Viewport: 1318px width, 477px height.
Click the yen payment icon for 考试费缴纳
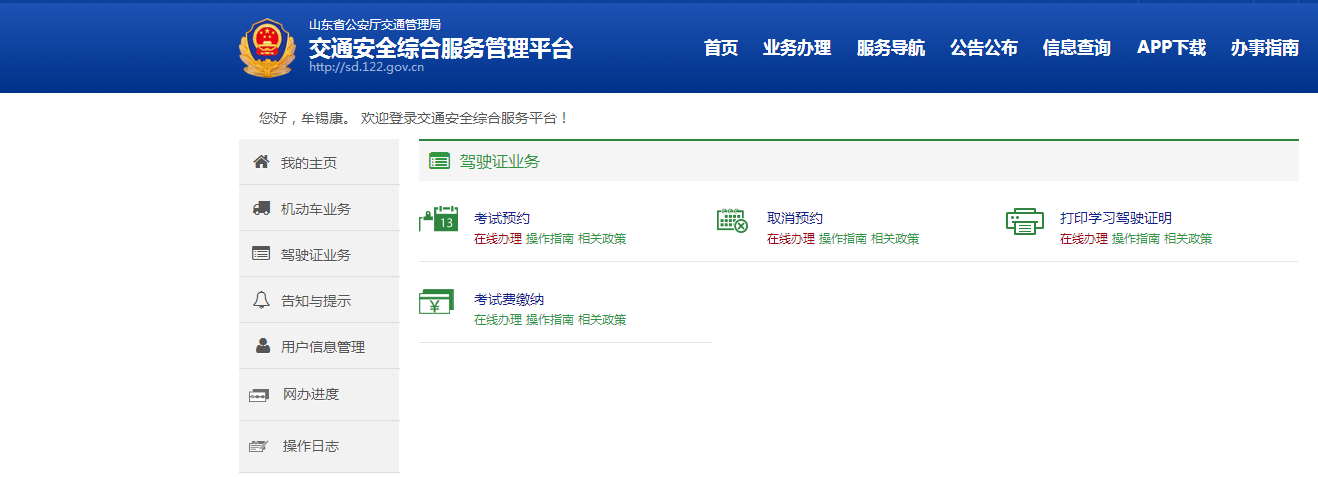point(436,302)
